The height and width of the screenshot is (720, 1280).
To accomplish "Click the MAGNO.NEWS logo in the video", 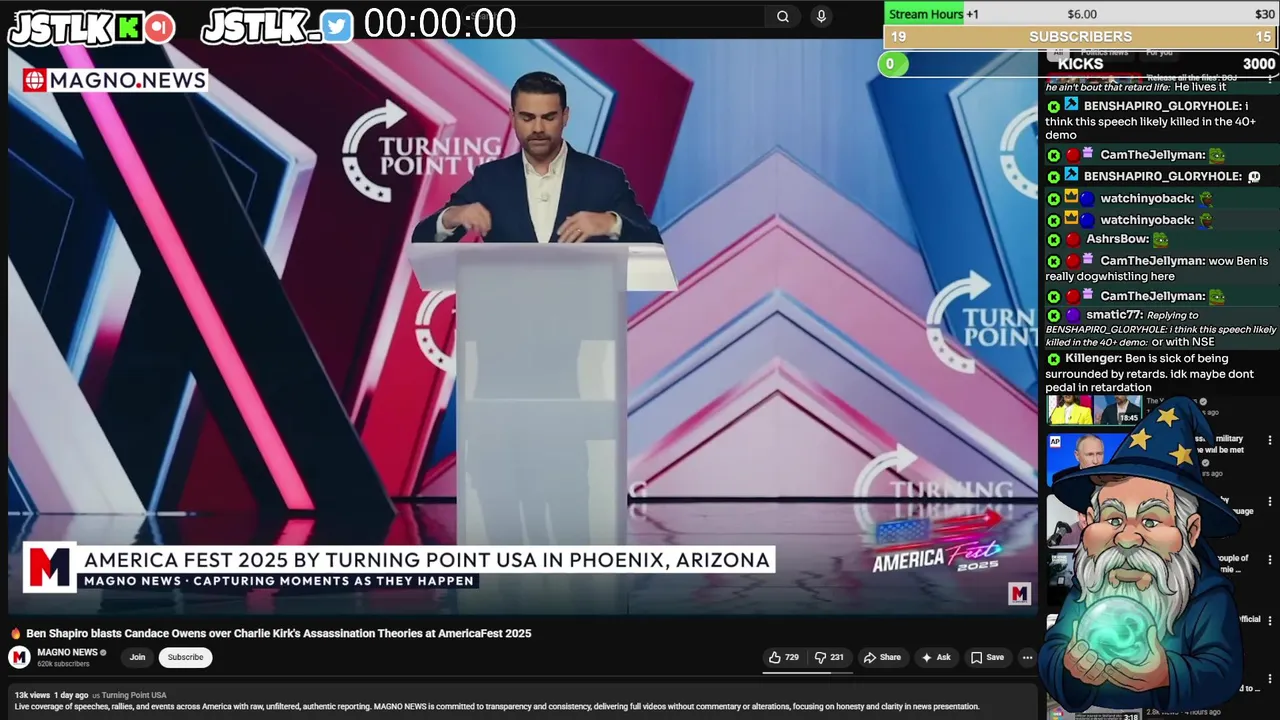I will 115,80.
